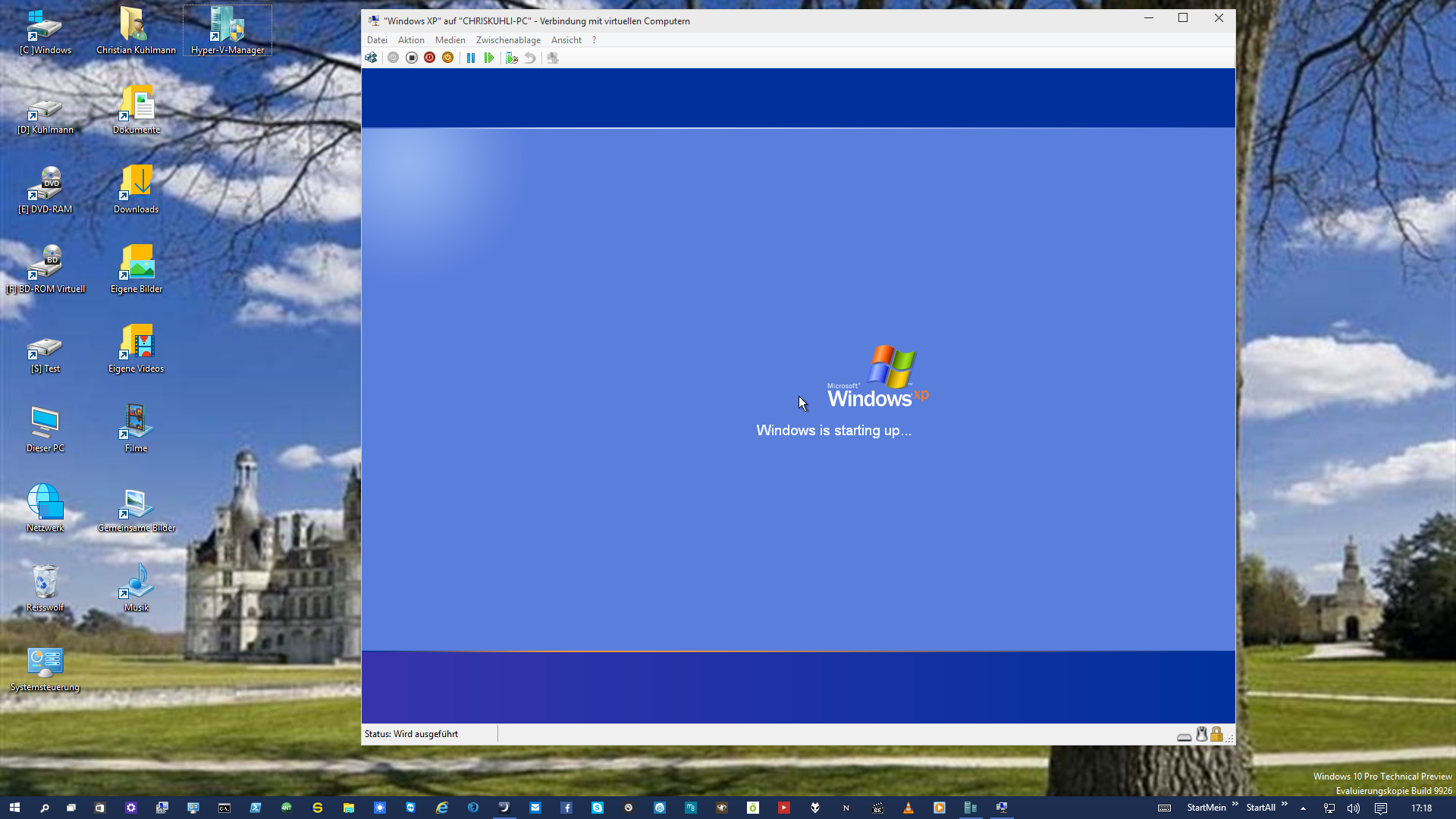1456x819 pixels.
Task: Create a VM checkpoint from toolbar
Action: (x=512, y=58)
